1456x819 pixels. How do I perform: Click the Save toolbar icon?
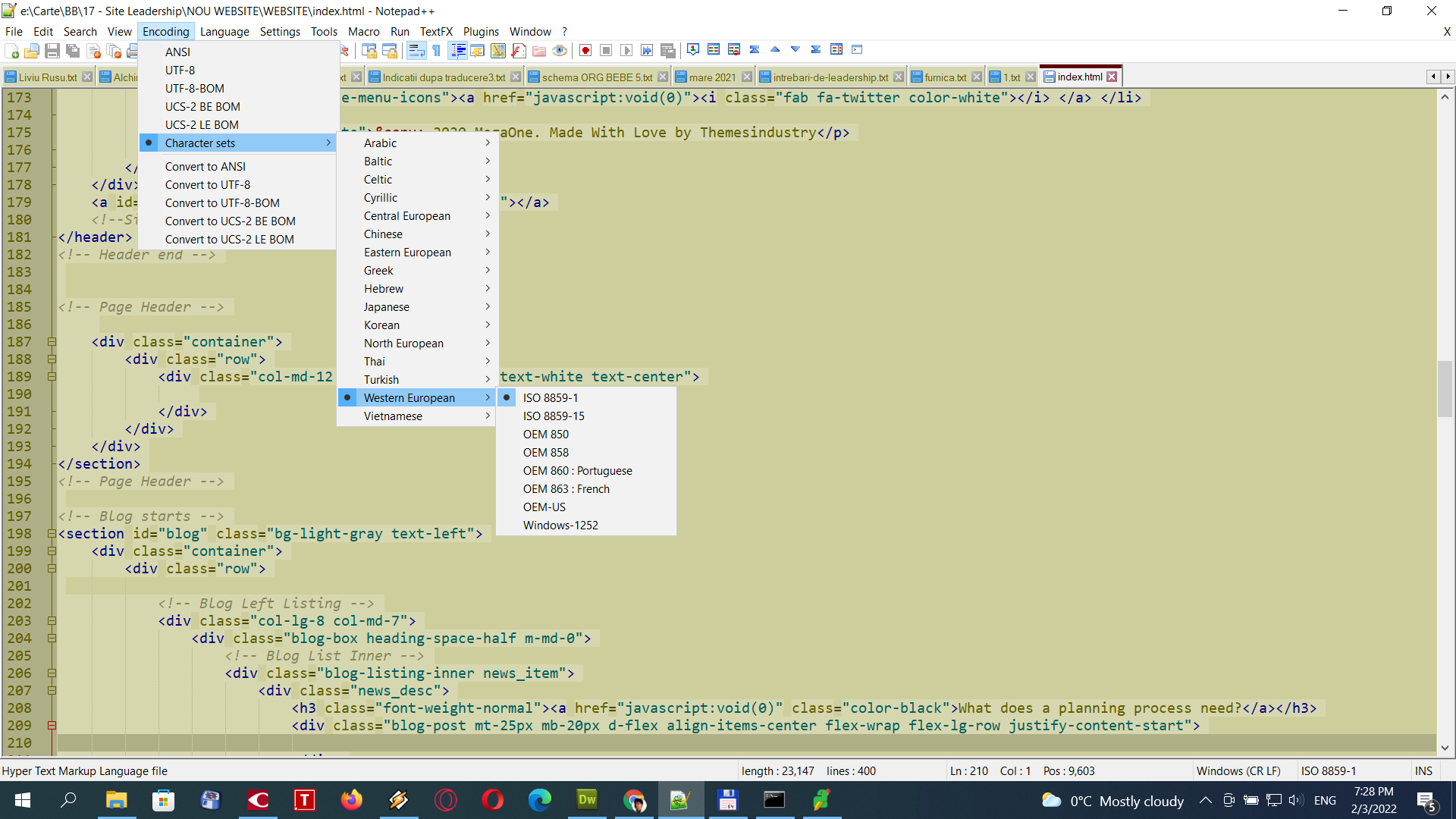(x=52, y=51)
